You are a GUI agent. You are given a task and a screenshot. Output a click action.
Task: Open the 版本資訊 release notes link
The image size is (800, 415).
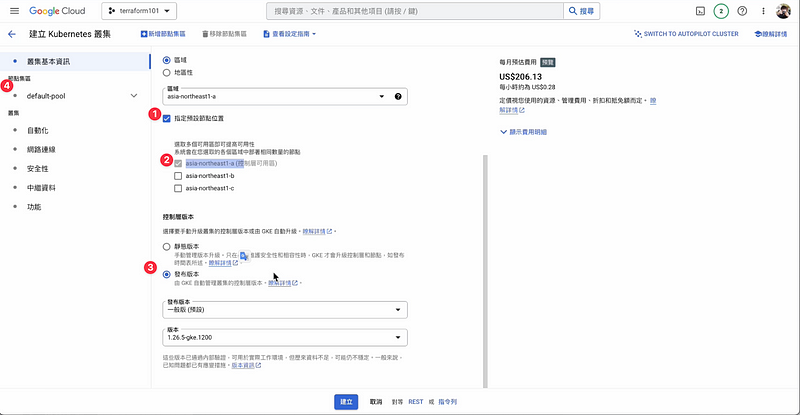(x=246, y=365)
